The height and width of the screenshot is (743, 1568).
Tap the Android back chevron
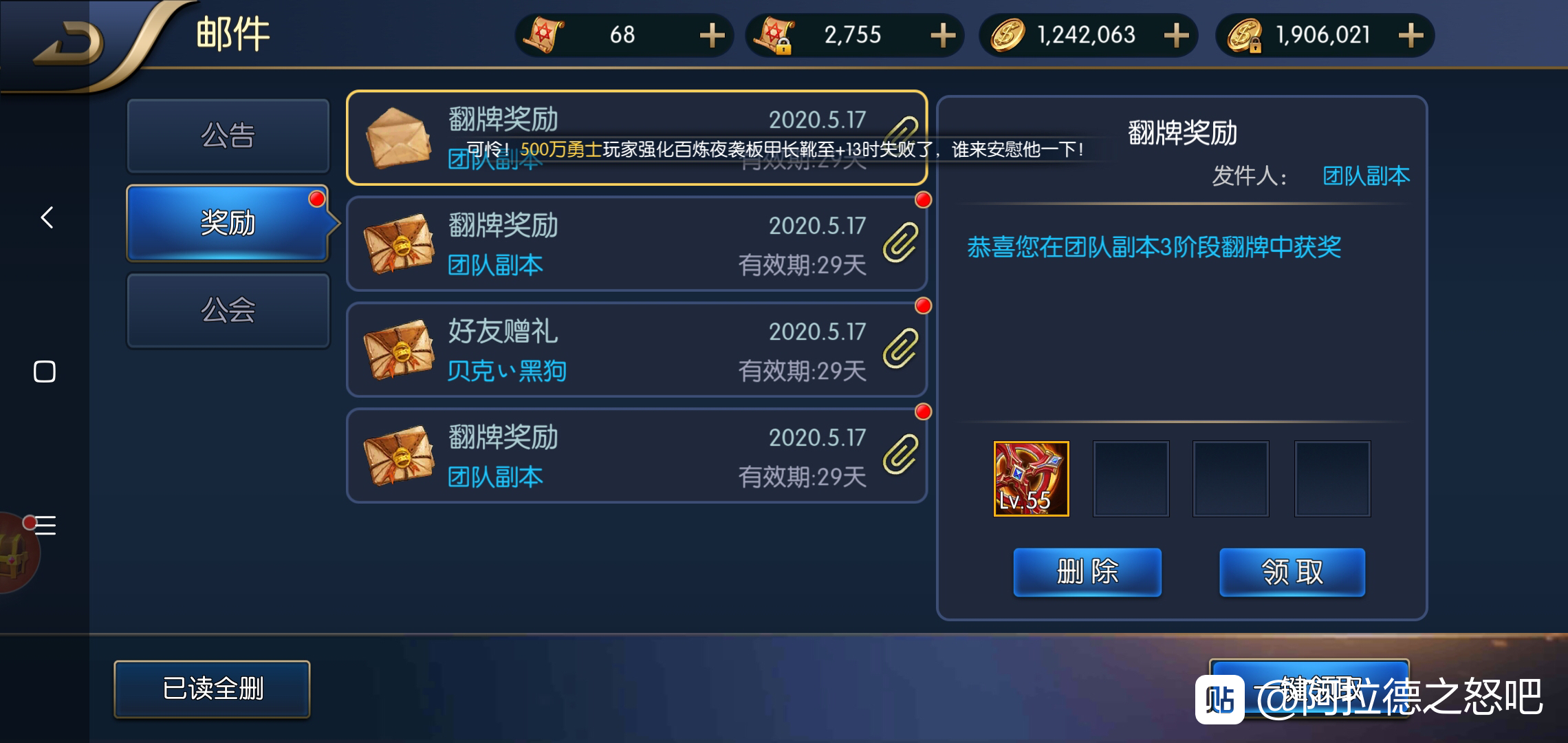(46, 217)
